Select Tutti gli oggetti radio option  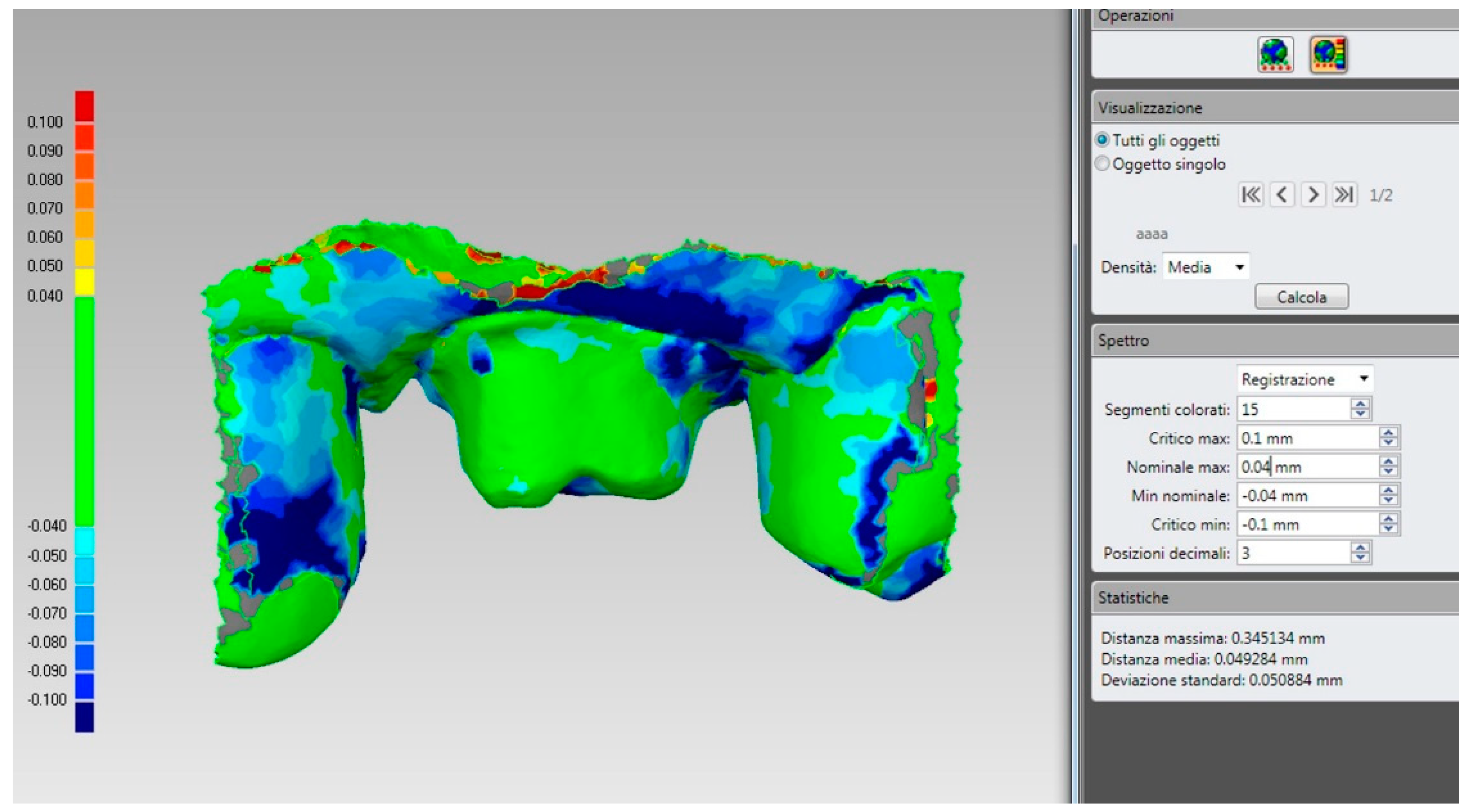1102,140
